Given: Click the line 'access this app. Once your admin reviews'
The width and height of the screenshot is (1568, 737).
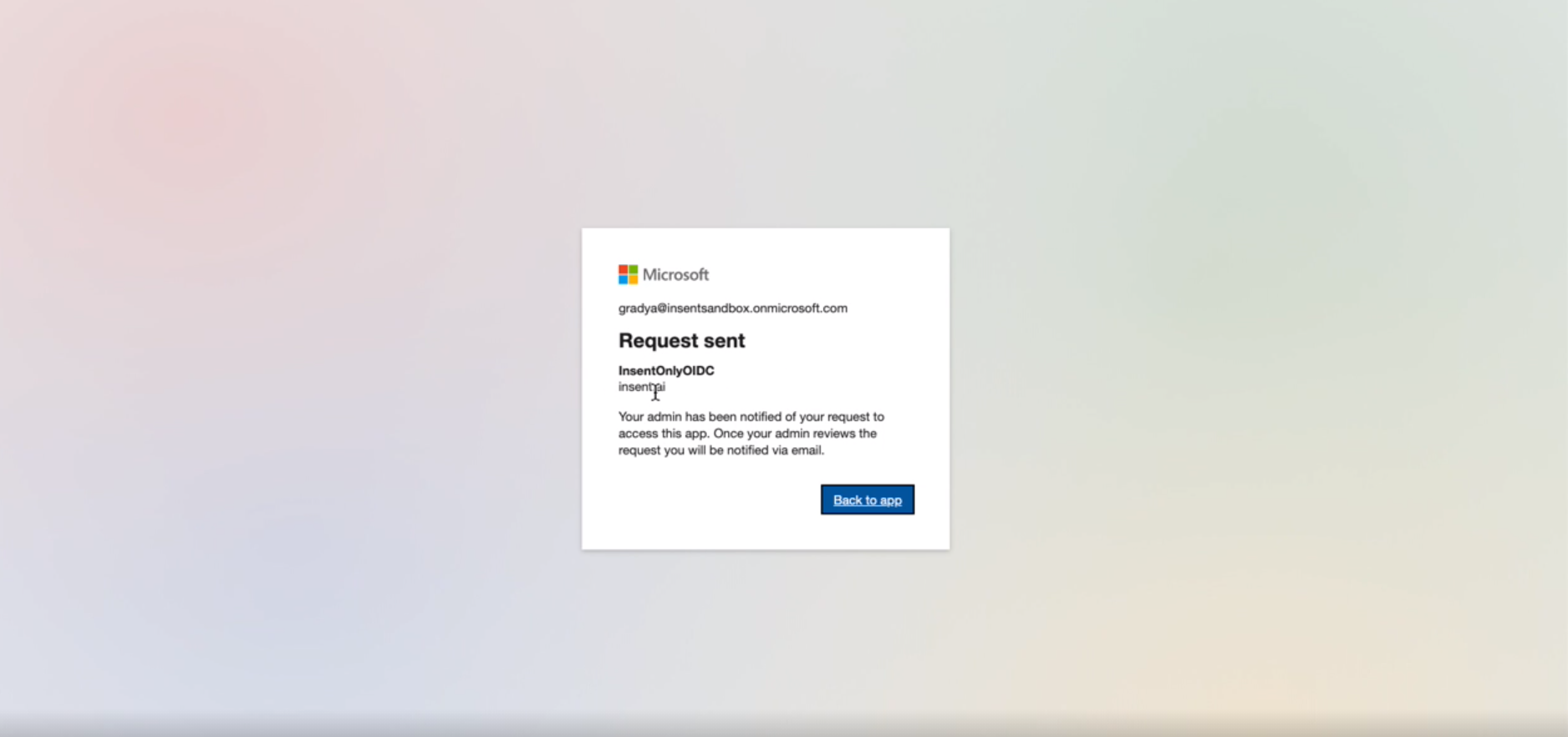Looking at the screenshot, I should click(x=747, y=433).
